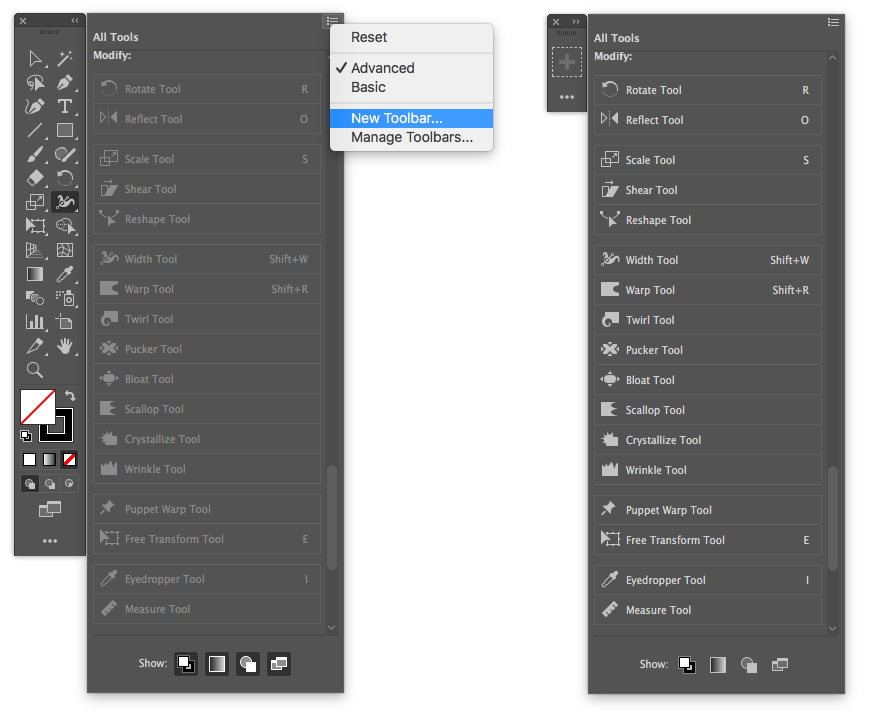Select Manage Toolbars... menu entry

[x=411, y=137]
